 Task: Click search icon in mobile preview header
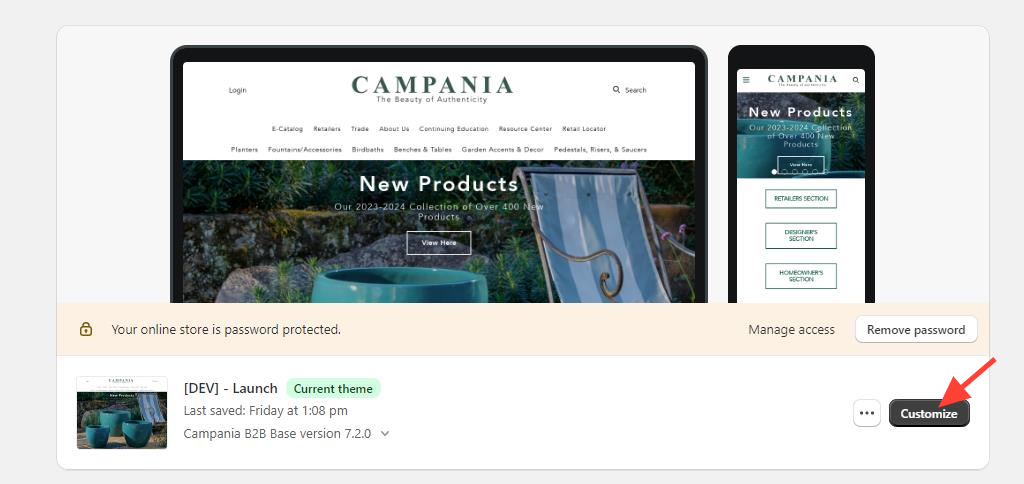[856, 80]
